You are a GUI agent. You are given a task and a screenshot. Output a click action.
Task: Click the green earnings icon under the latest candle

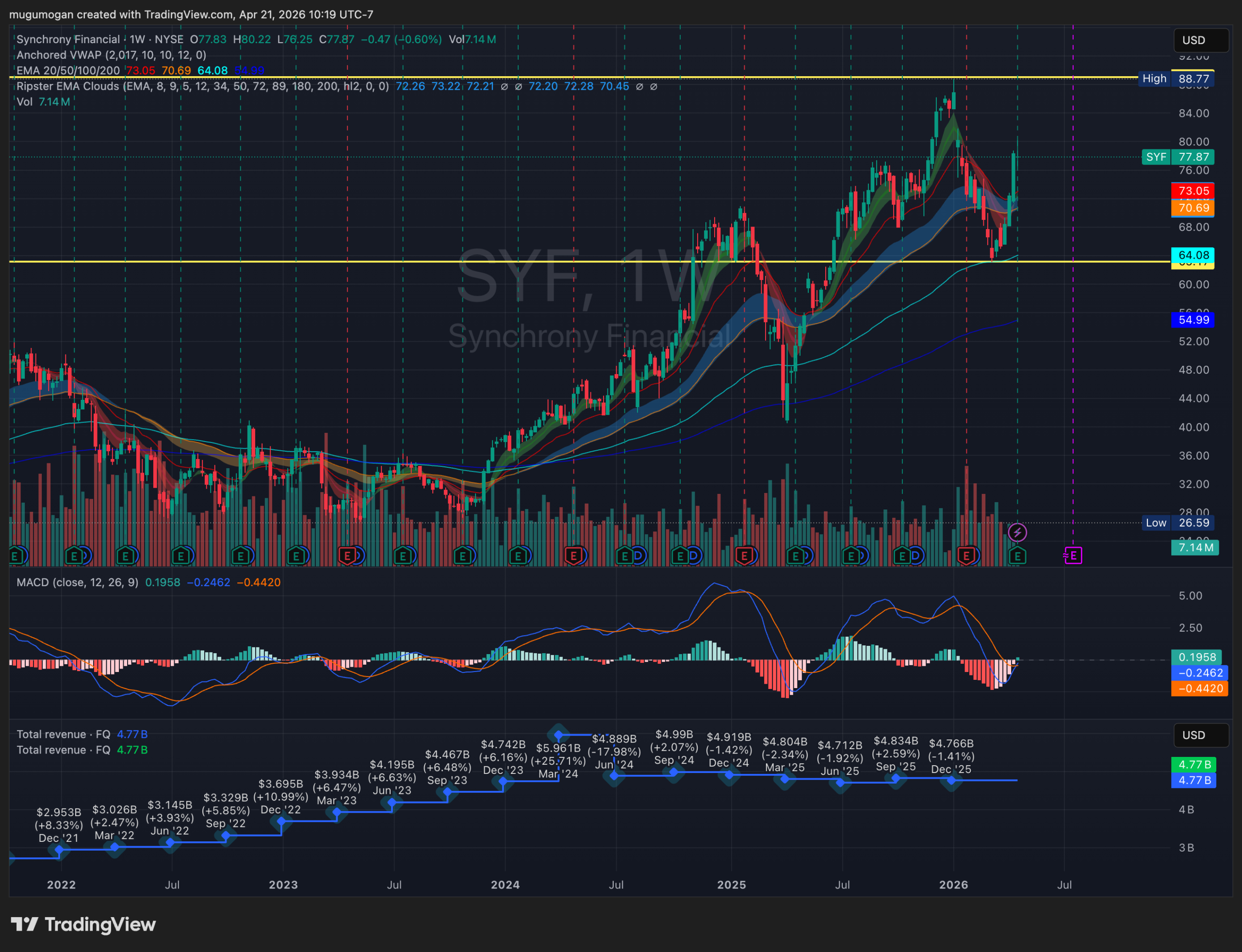click(1018, 556)
